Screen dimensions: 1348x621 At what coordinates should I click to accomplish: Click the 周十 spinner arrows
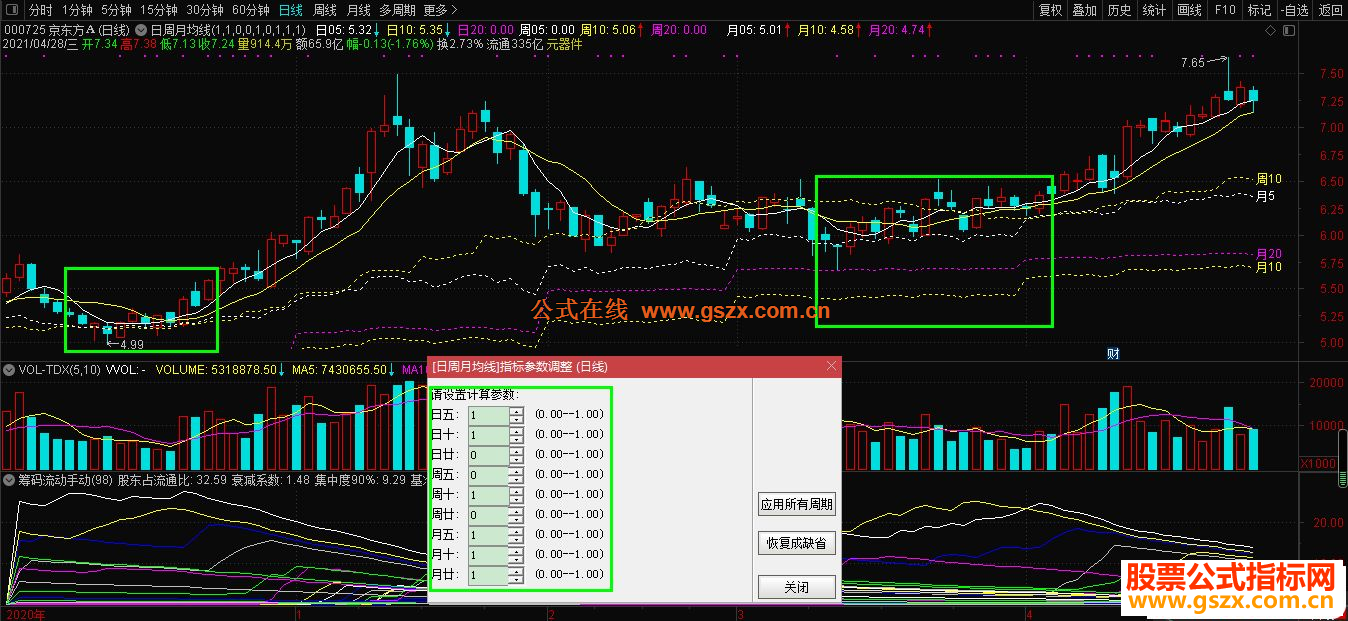click(516, 495)
